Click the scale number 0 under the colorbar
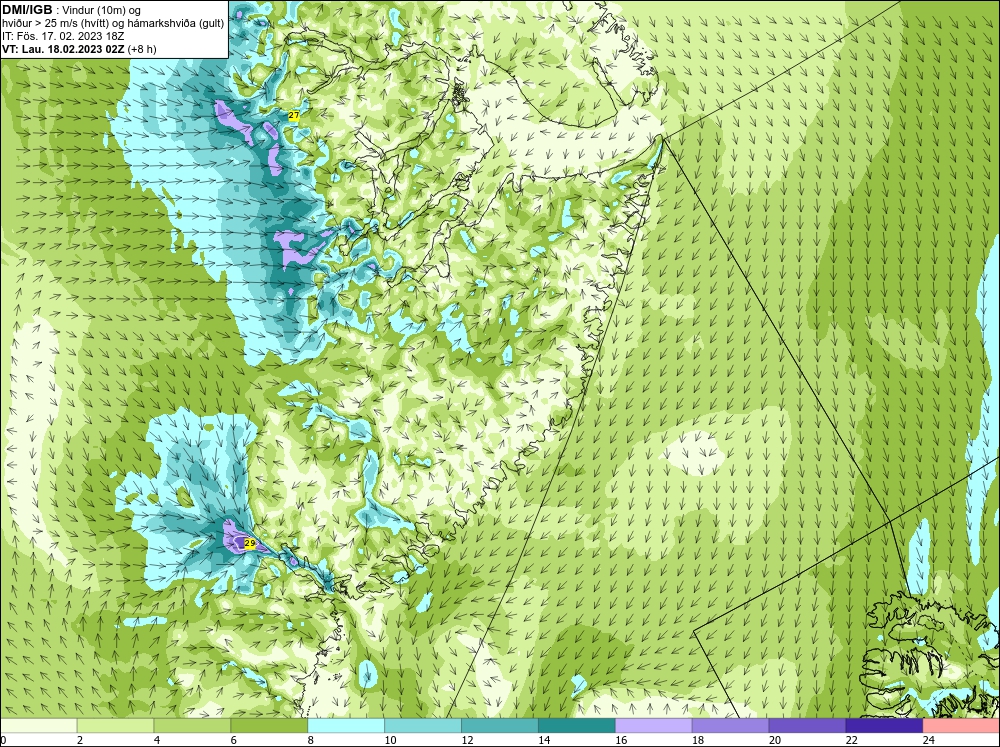 (3, 740)
